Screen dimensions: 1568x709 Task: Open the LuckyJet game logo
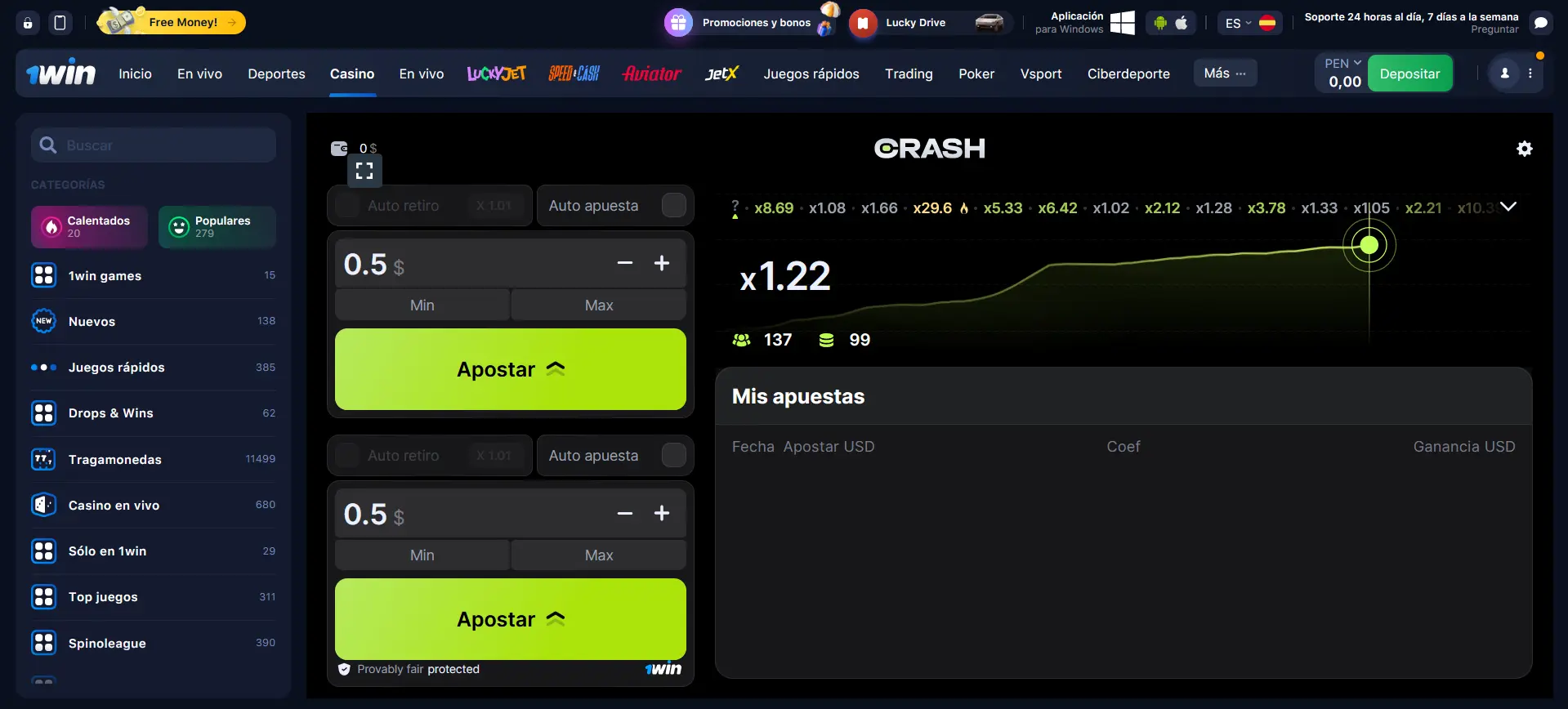tap(496, 74)
